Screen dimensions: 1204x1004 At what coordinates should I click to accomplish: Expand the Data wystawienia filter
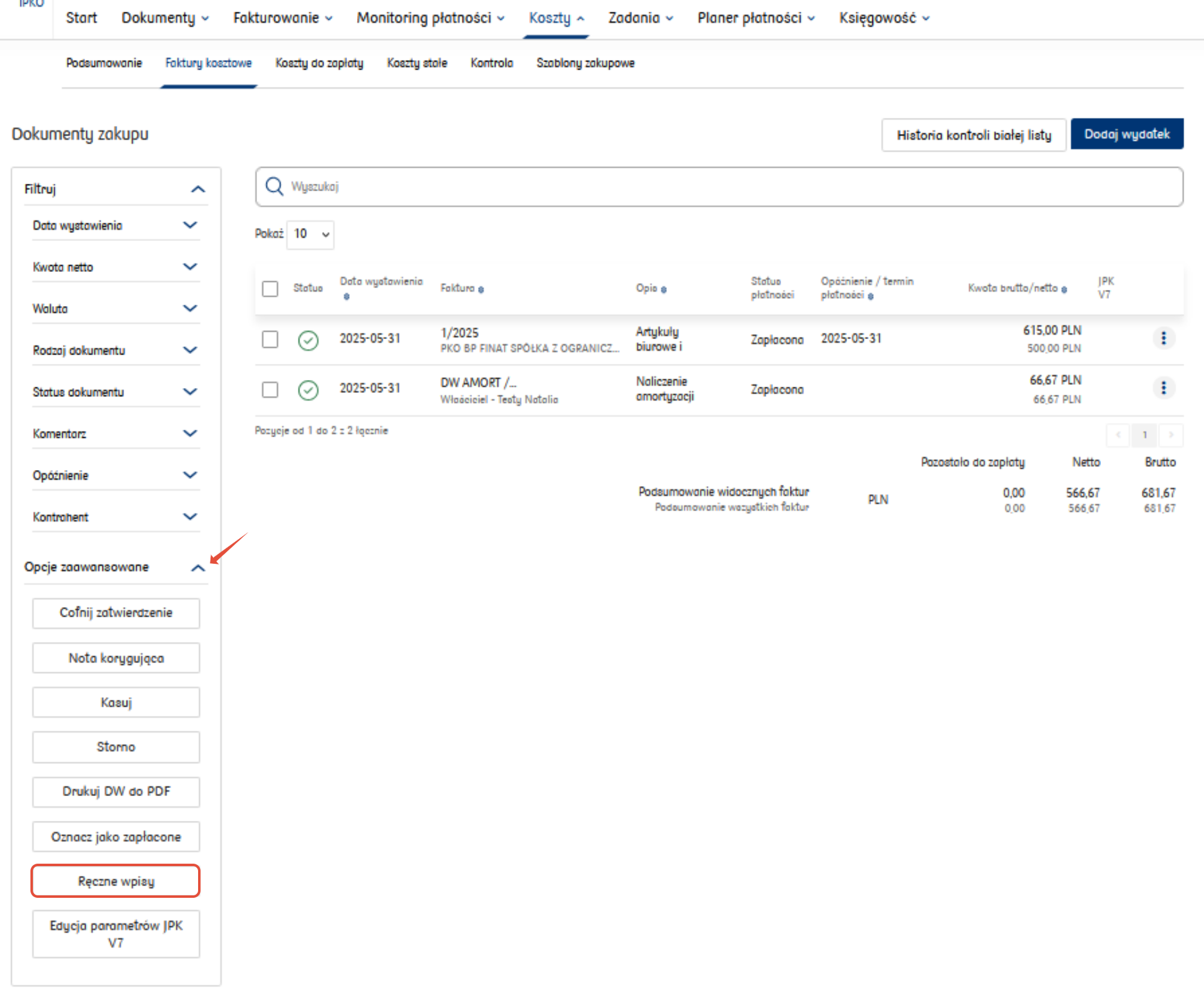point(190,225)
